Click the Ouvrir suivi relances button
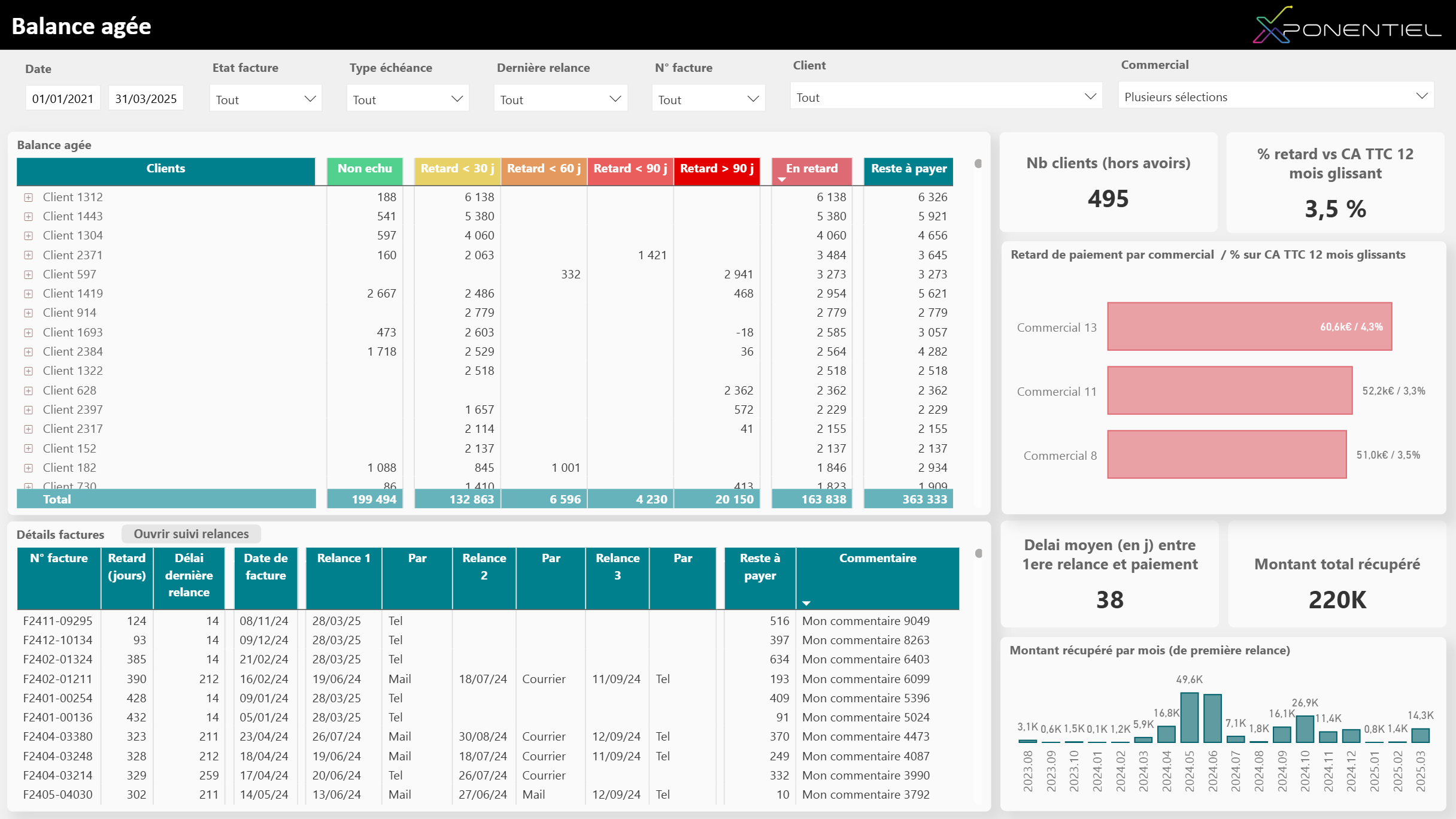Image resolution: width=1456 pixels, height=819 pixels. 191,534
